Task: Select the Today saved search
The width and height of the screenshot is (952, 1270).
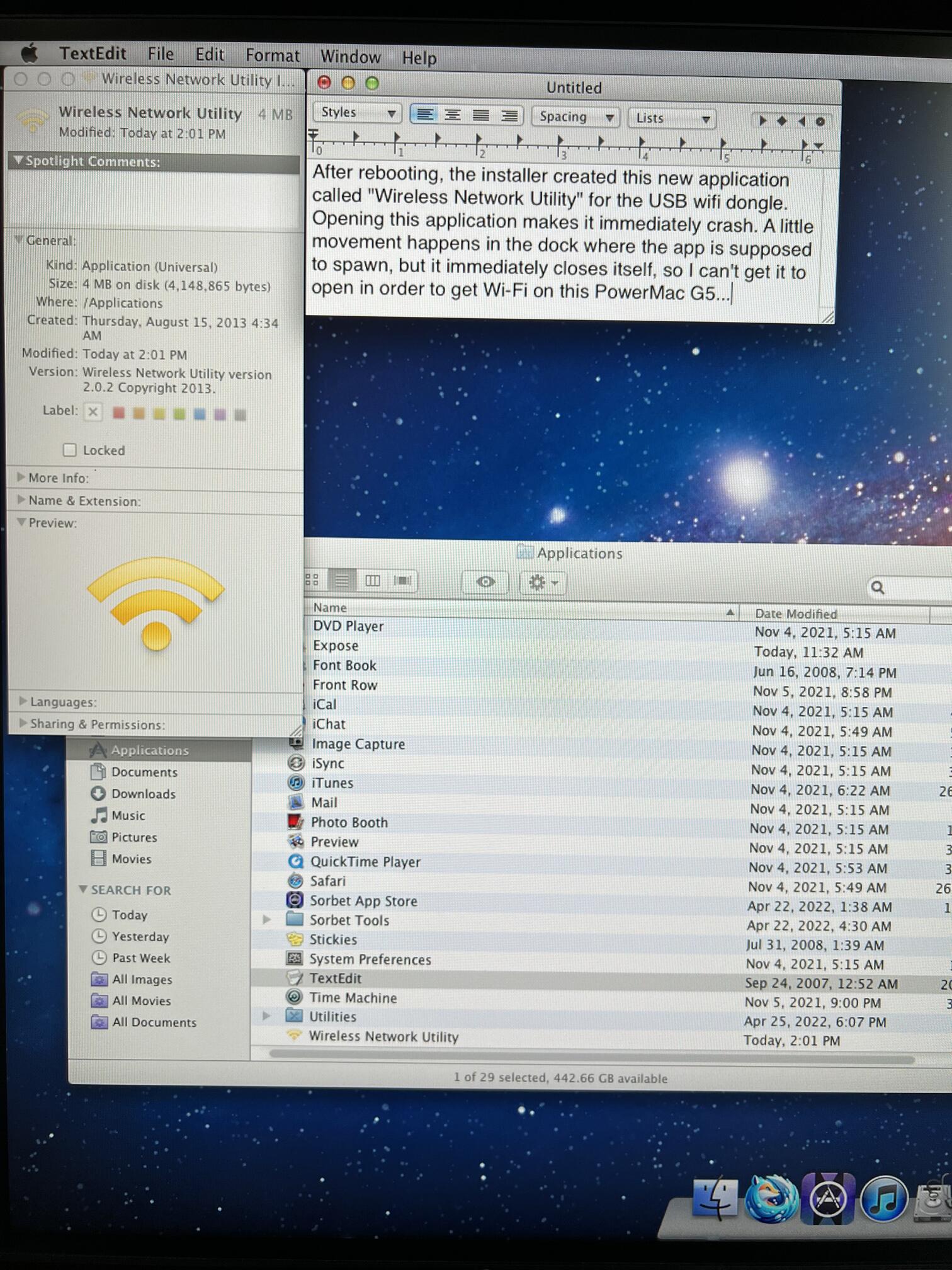Action: pos(129,914)
